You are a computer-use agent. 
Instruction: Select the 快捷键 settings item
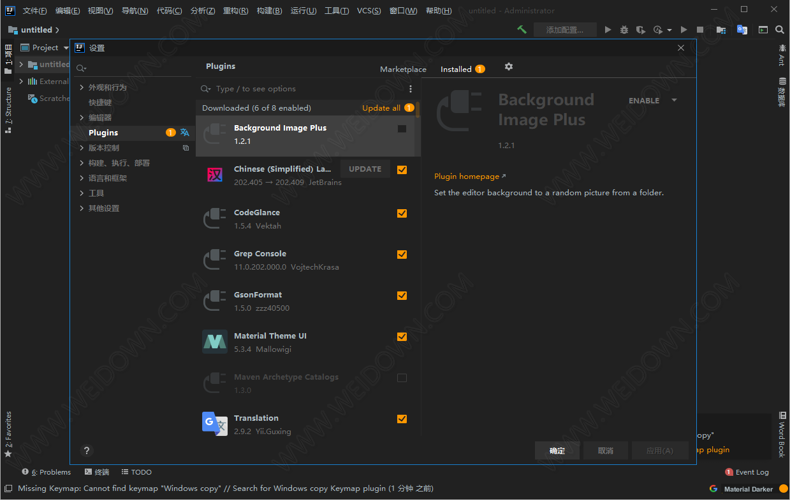click(100, 102)
